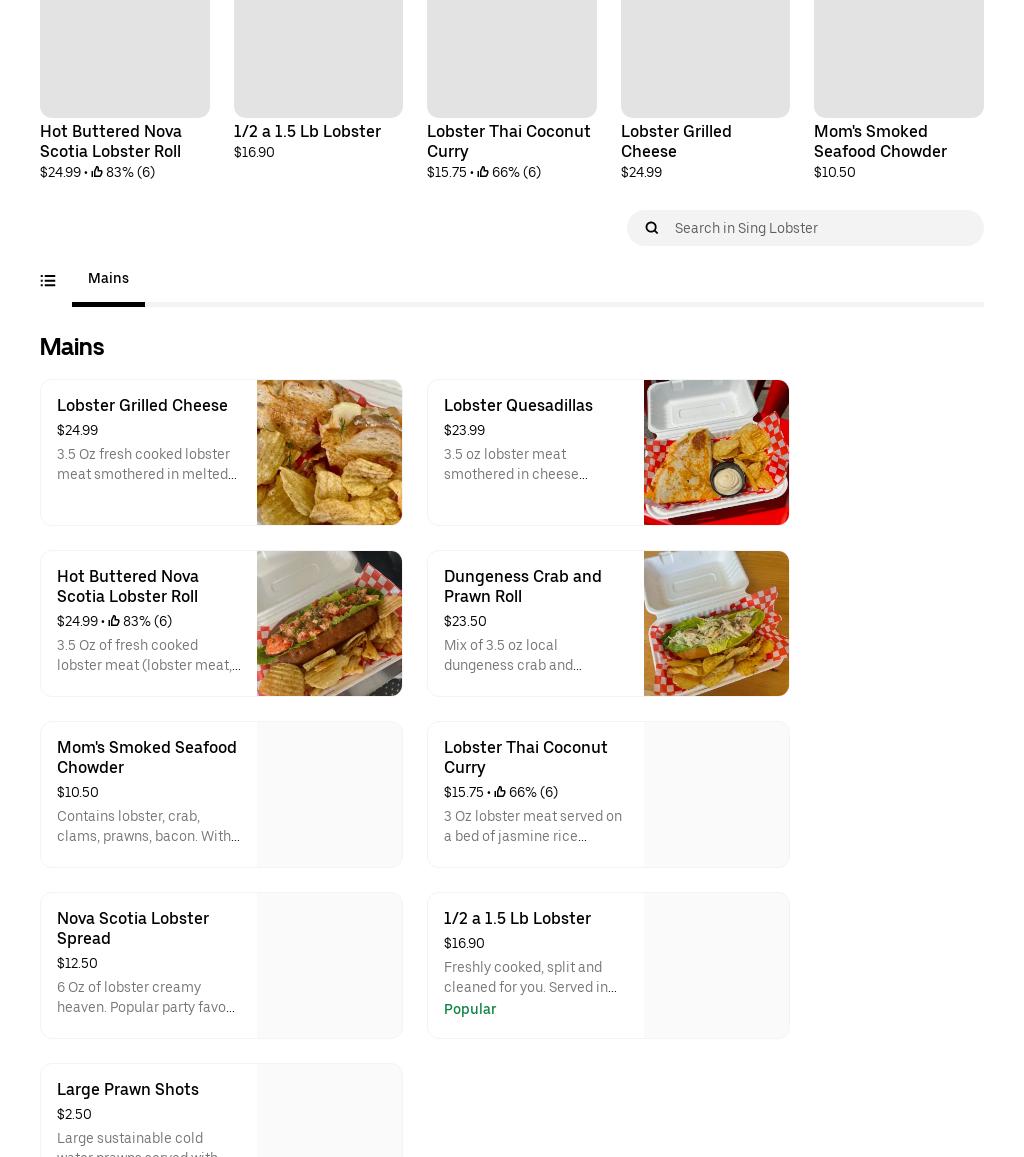Open Dungeness Crab and Prawn Roll photo
The width and height of the screenshot is (1024, 1157).
pos(716,623)
